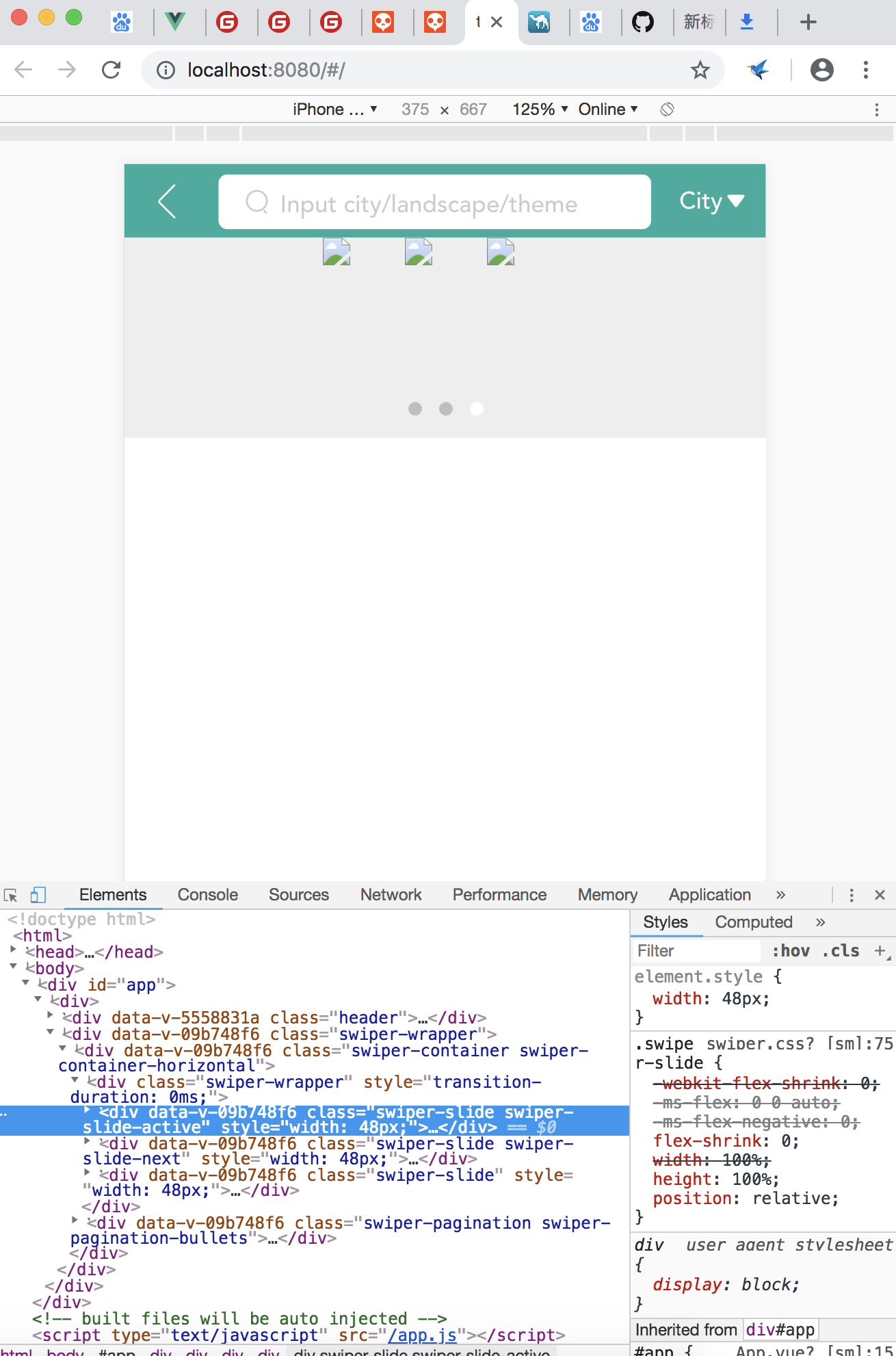Click the app header back chevron
The height and width of the screenshot is (1356, 896).
click(x=168, y=201)
